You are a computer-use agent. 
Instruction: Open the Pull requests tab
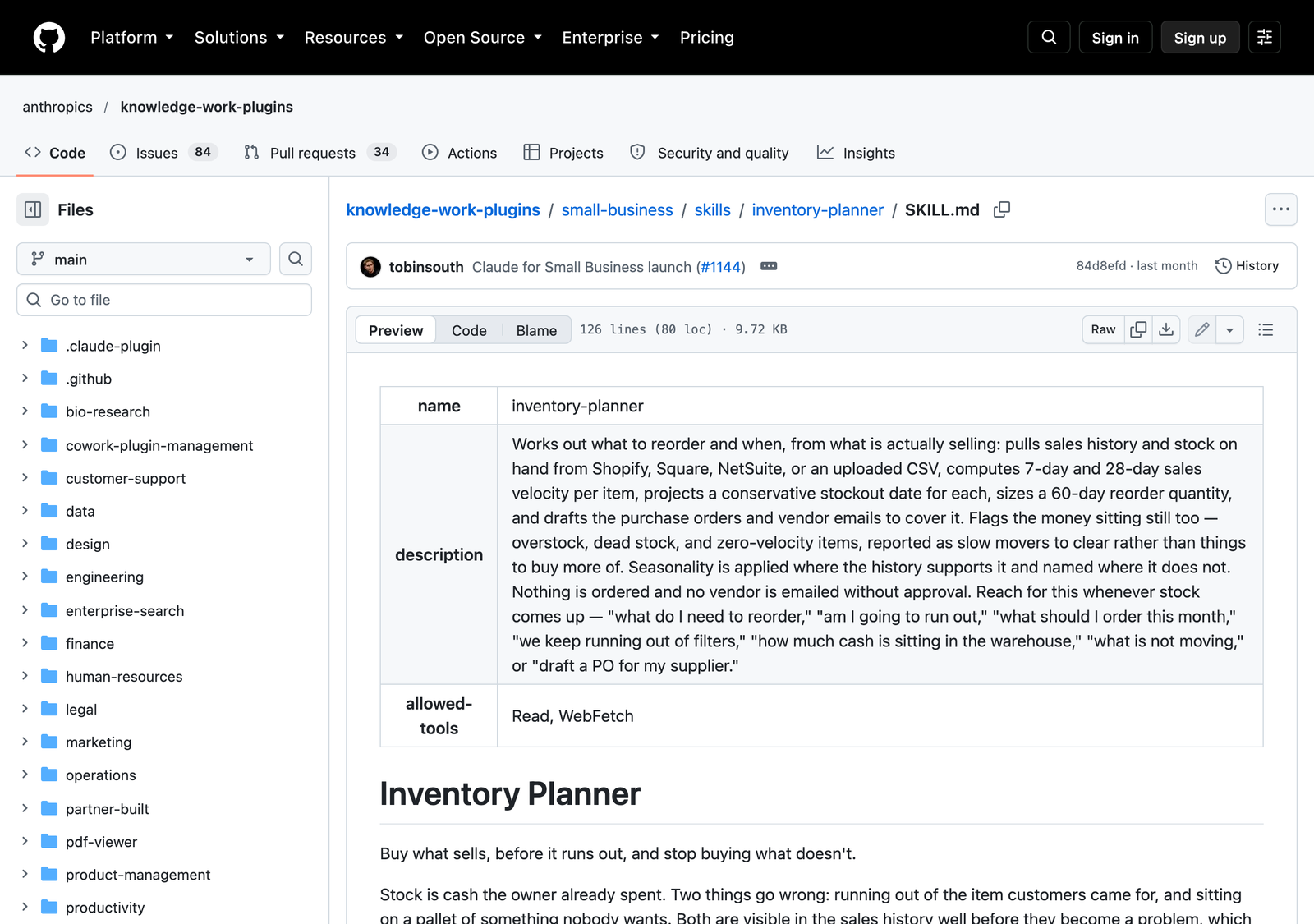320,153
